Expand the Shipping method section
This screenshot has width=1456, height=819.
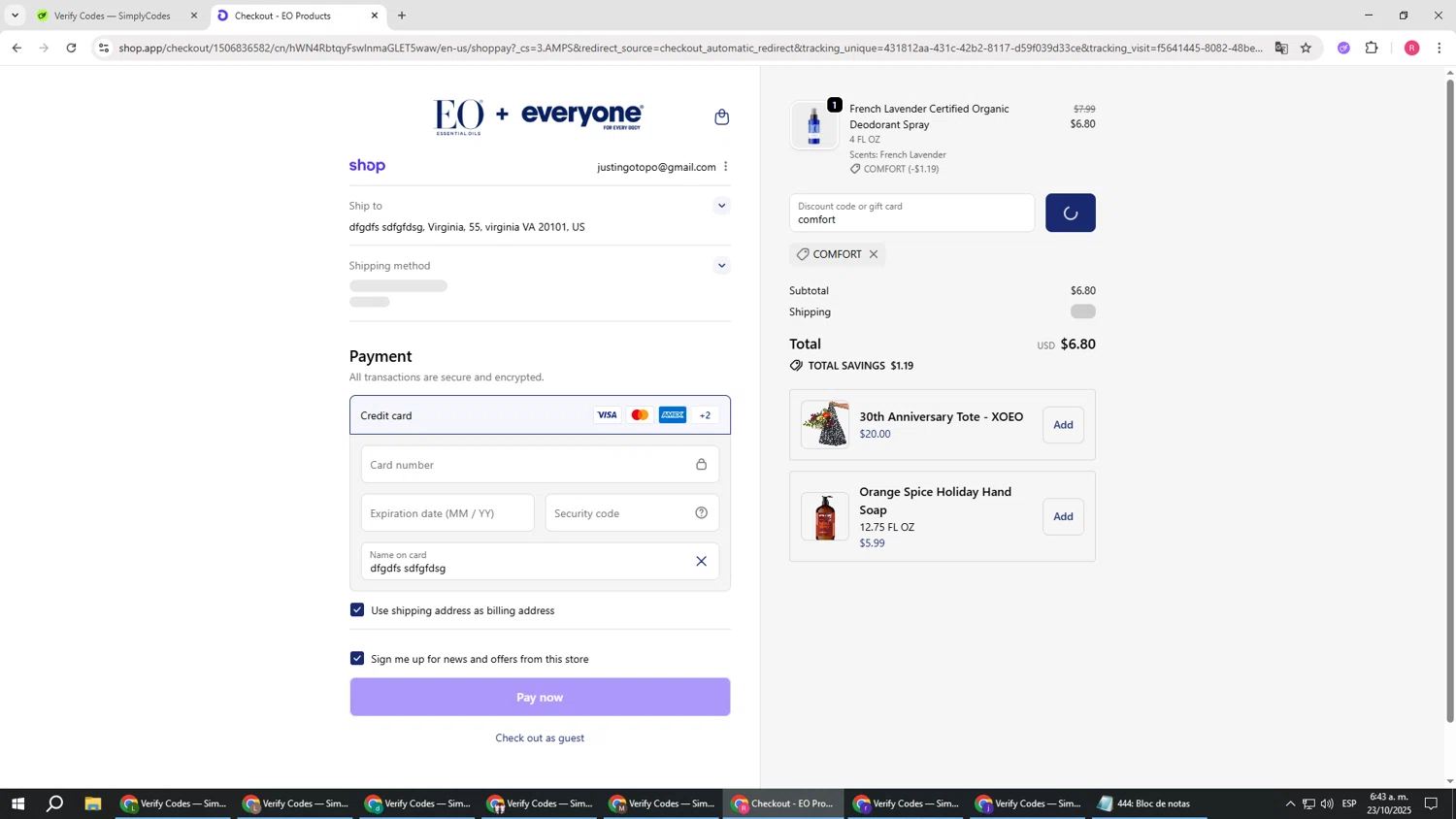(721, 266)
